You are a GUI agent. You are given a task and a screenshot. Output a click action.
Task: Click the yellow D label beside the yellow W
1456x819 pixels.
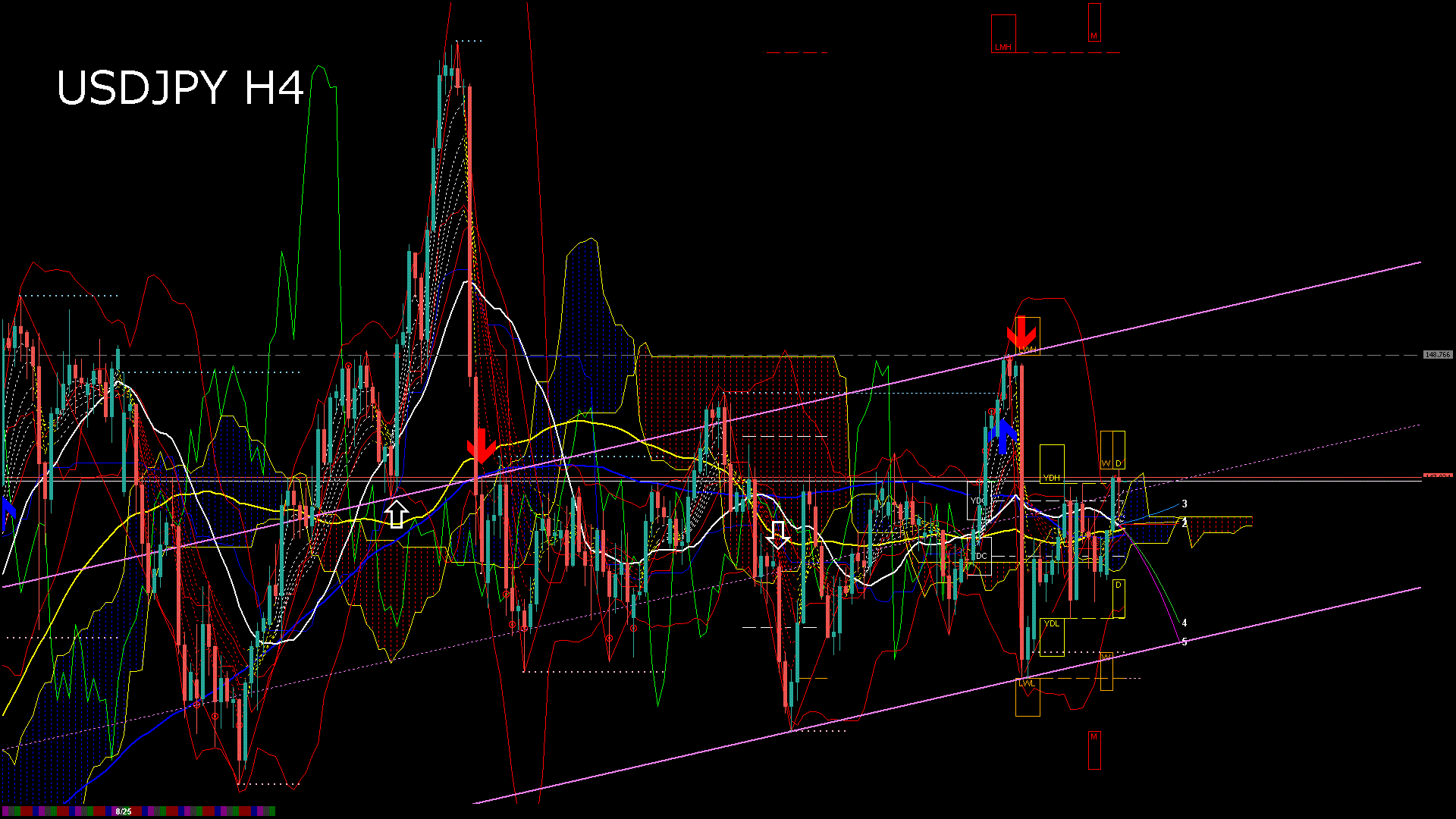tap(1119, 463)
